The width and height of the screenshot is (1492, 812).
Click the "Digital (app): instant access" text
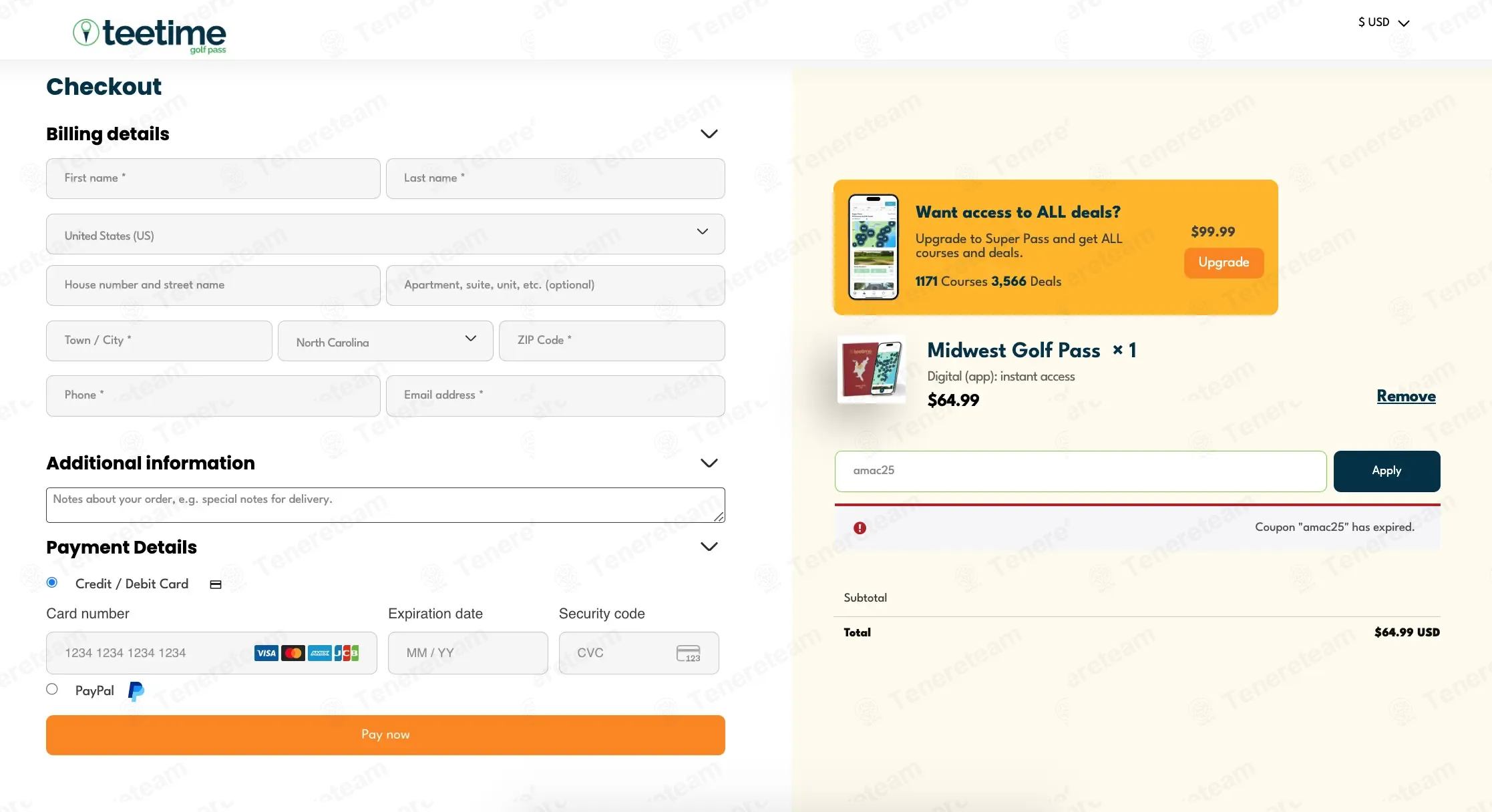pos(1001,377)
